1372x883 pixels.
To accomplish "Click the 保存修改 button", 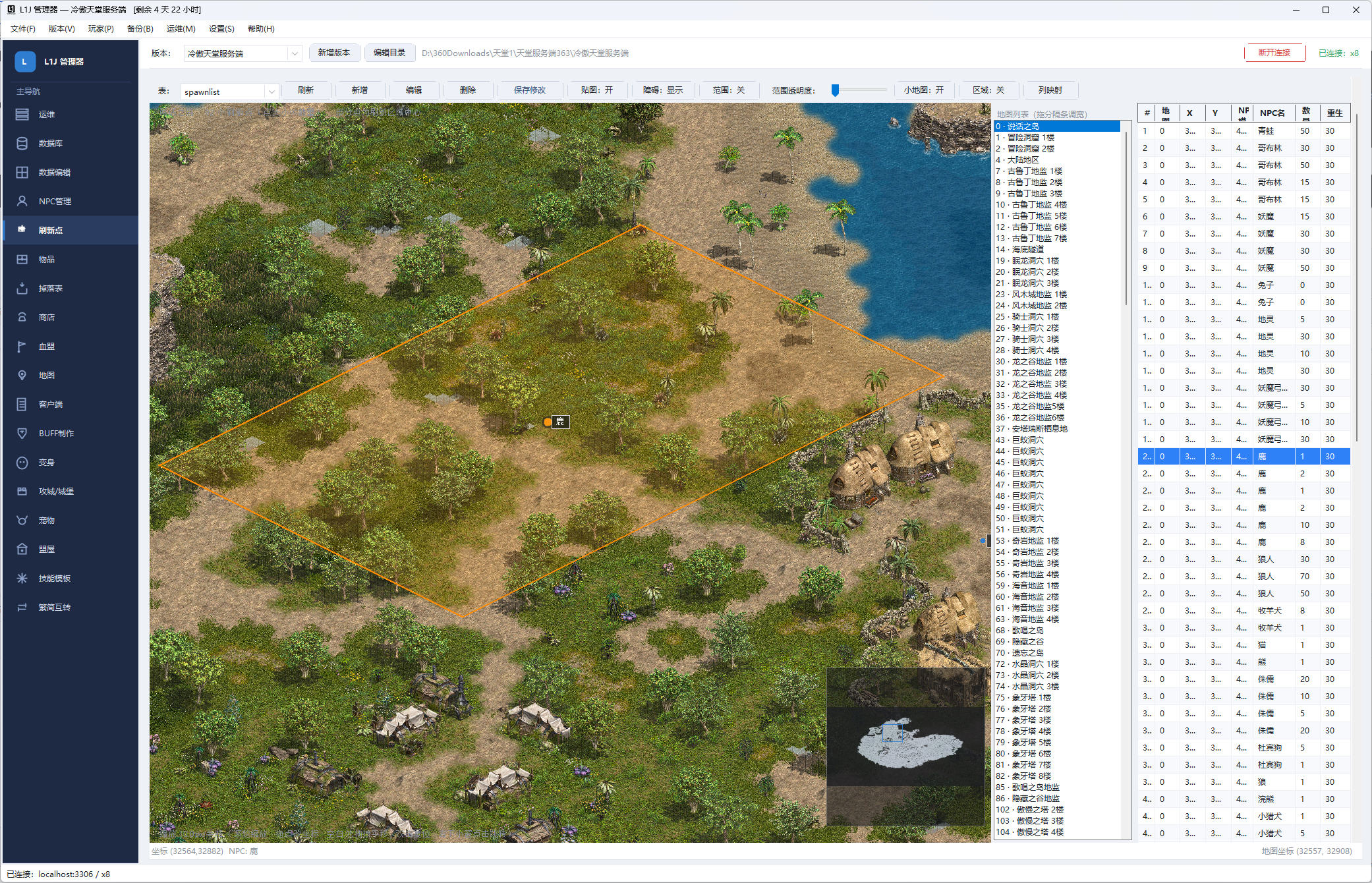I will pos(530,90).
